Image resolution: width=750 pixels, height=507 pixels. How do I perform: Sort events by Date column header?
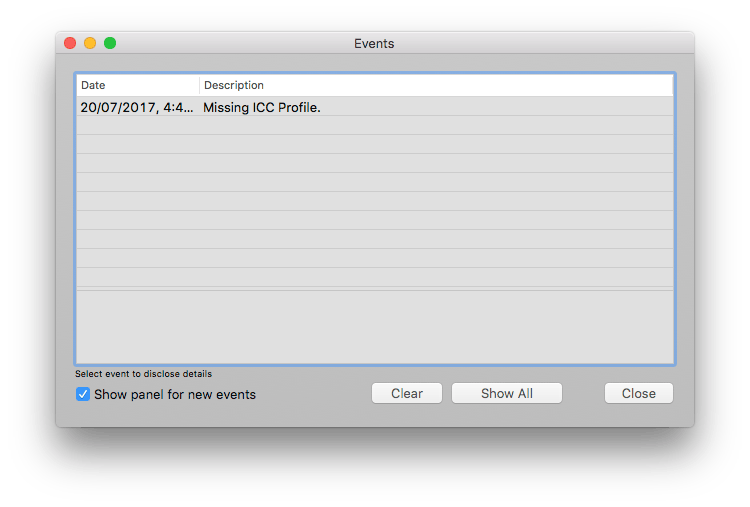[138, 85]
